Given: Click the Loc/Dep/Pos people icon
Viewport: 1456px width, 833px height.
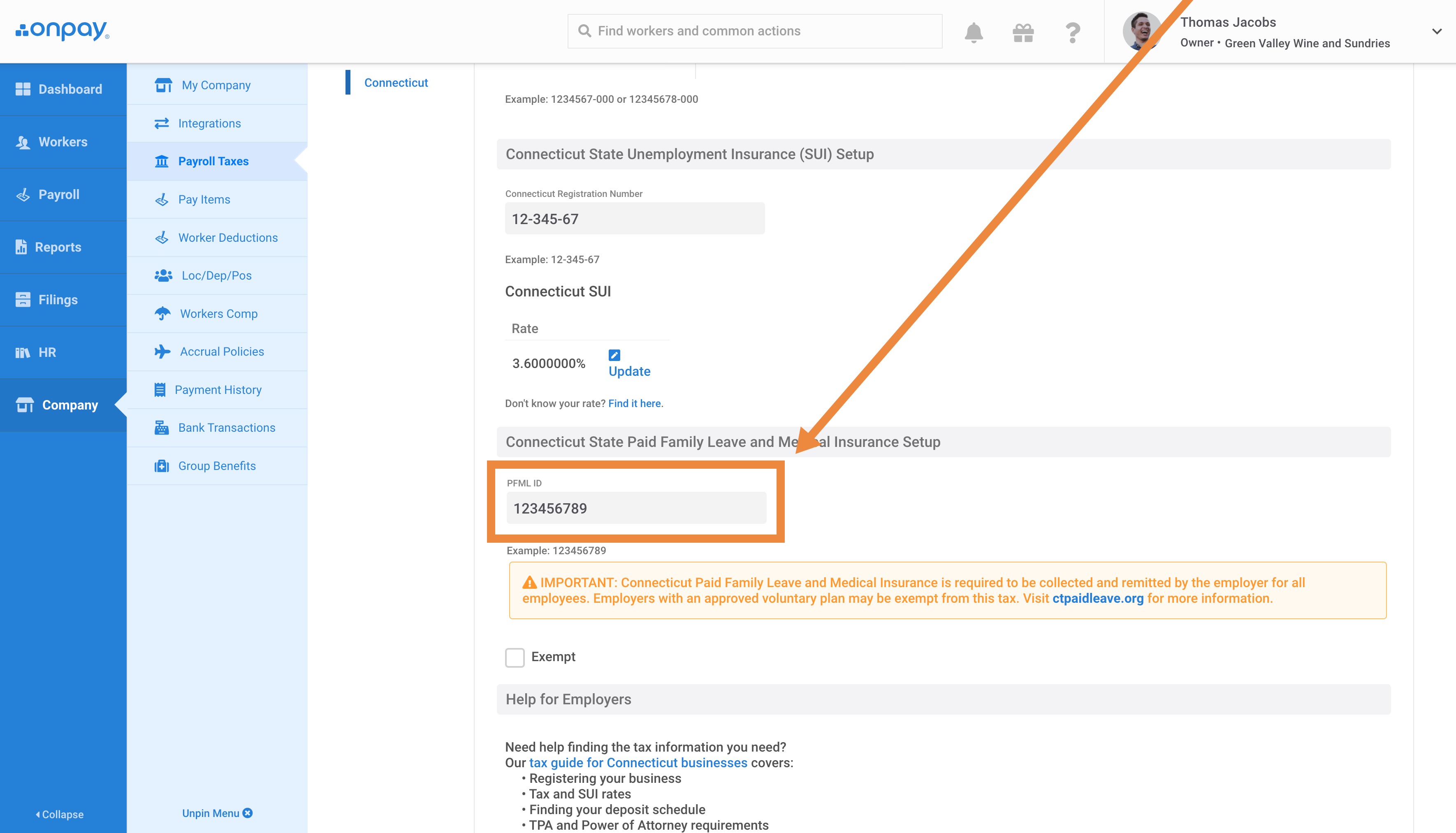Looking at the screenshot, I should (x=163, y=275).
